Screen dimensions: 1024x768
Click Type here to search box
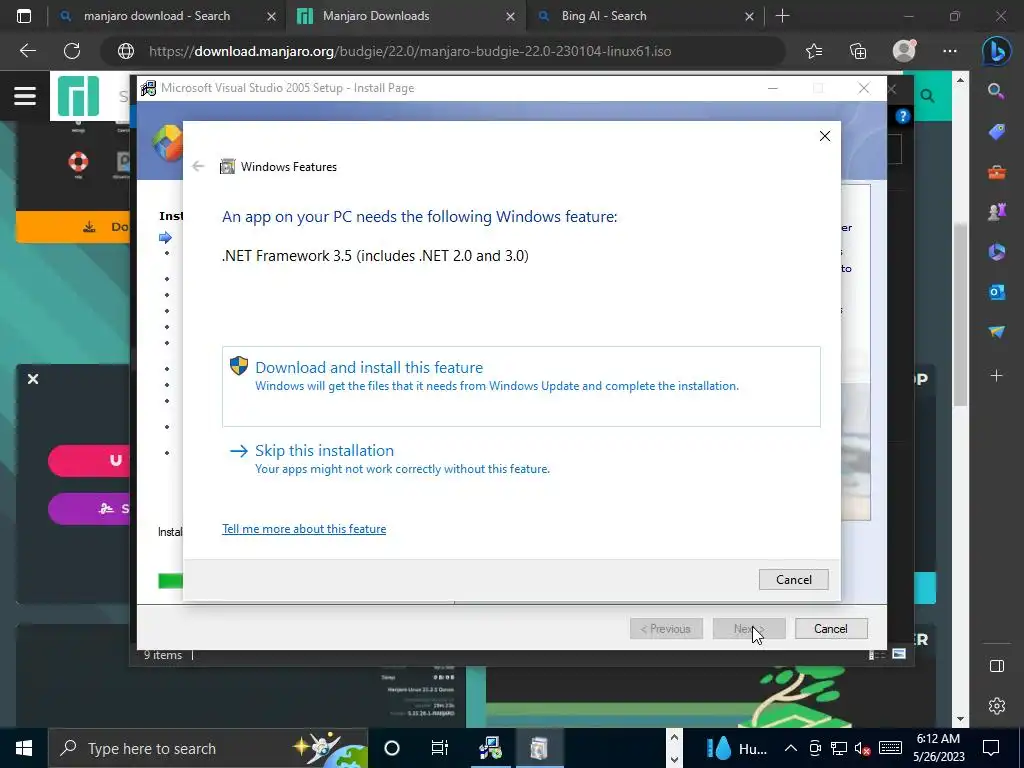(208, 748)
